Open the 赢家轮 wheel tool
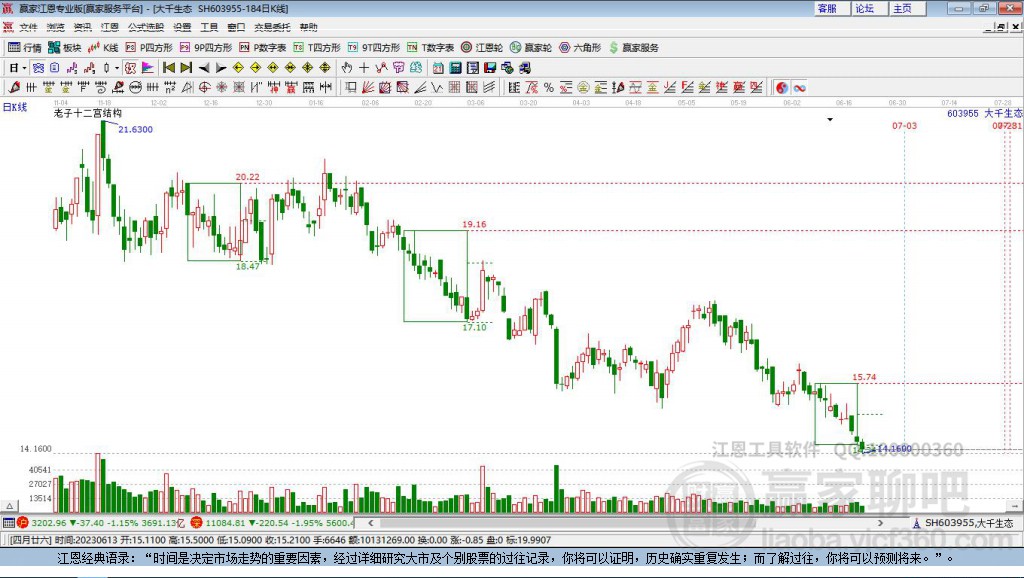The image size is (1024, 578). pos(531,48)
